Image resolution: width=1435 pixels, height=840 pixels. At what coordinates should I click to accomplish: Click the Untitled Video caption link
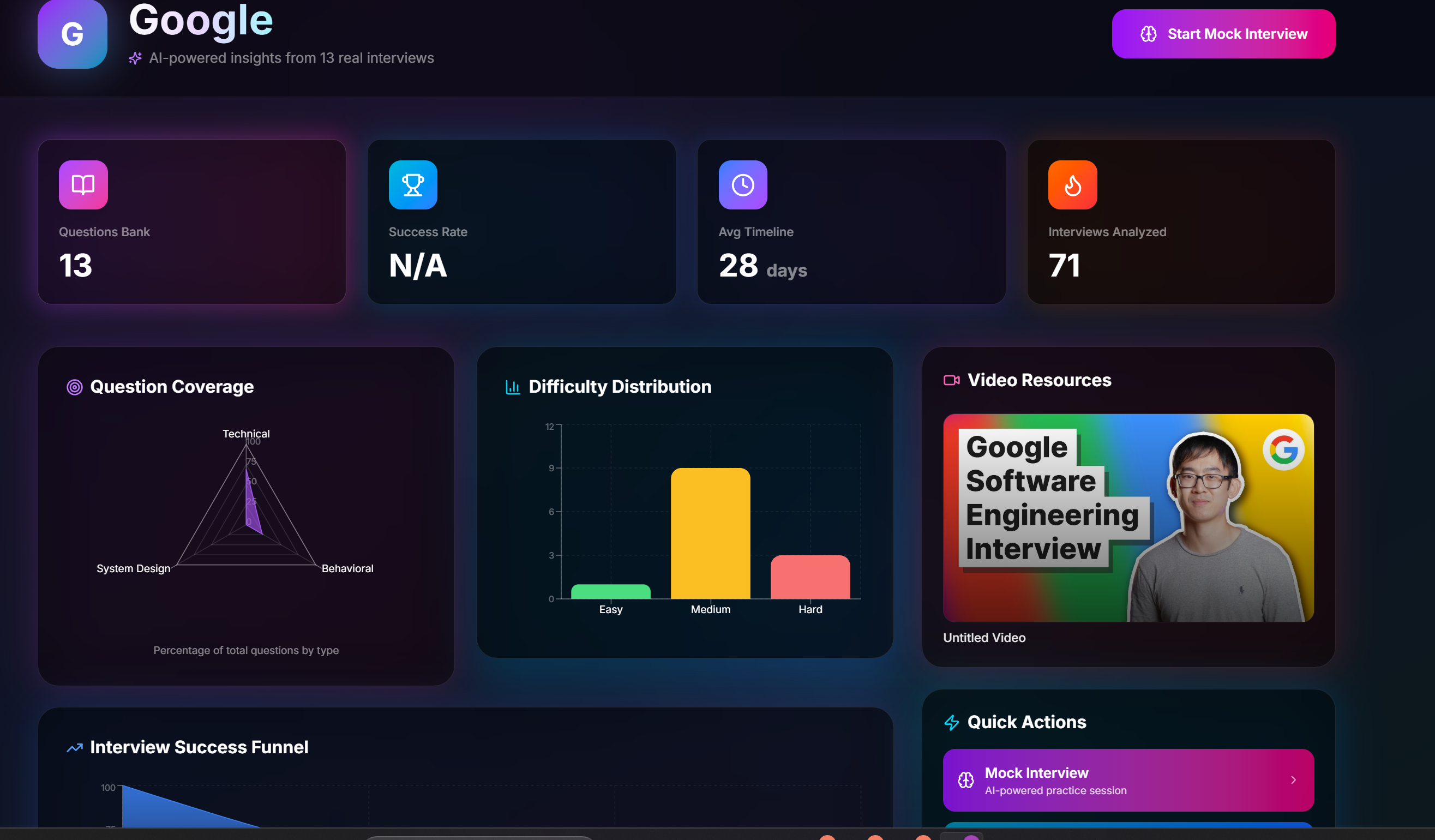[x=984, y=638]
